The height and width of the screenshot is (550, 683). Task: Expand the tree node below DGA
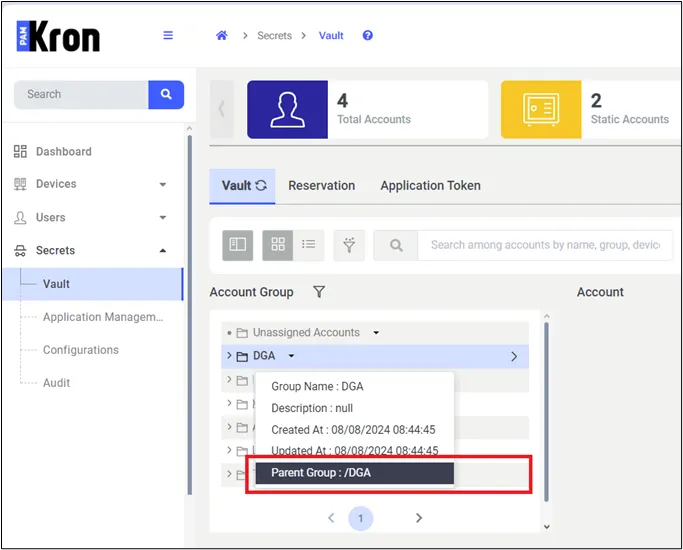coord(229,379)
